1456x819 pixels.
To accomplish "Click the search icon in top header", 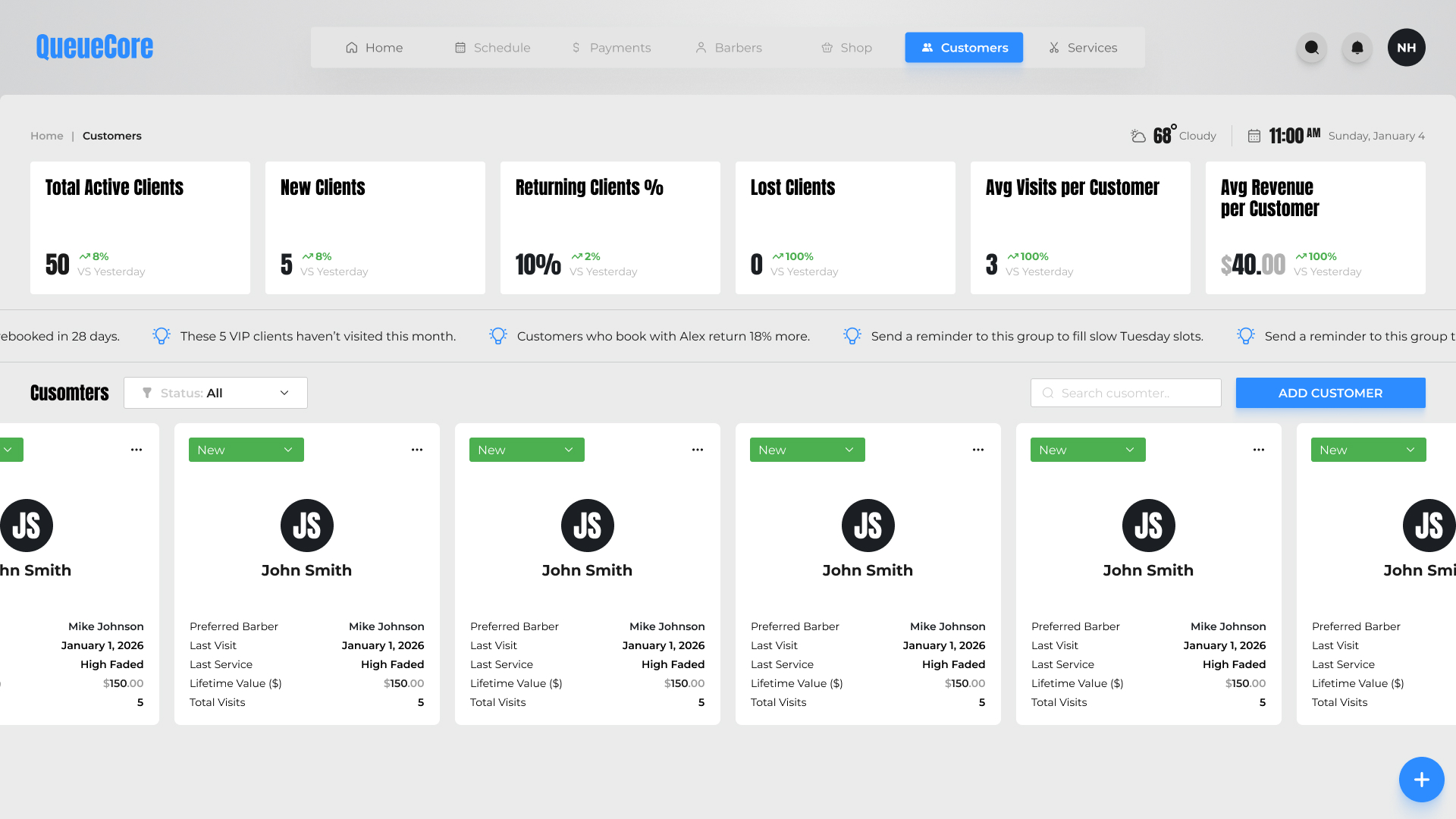I will pos(1311,48).
